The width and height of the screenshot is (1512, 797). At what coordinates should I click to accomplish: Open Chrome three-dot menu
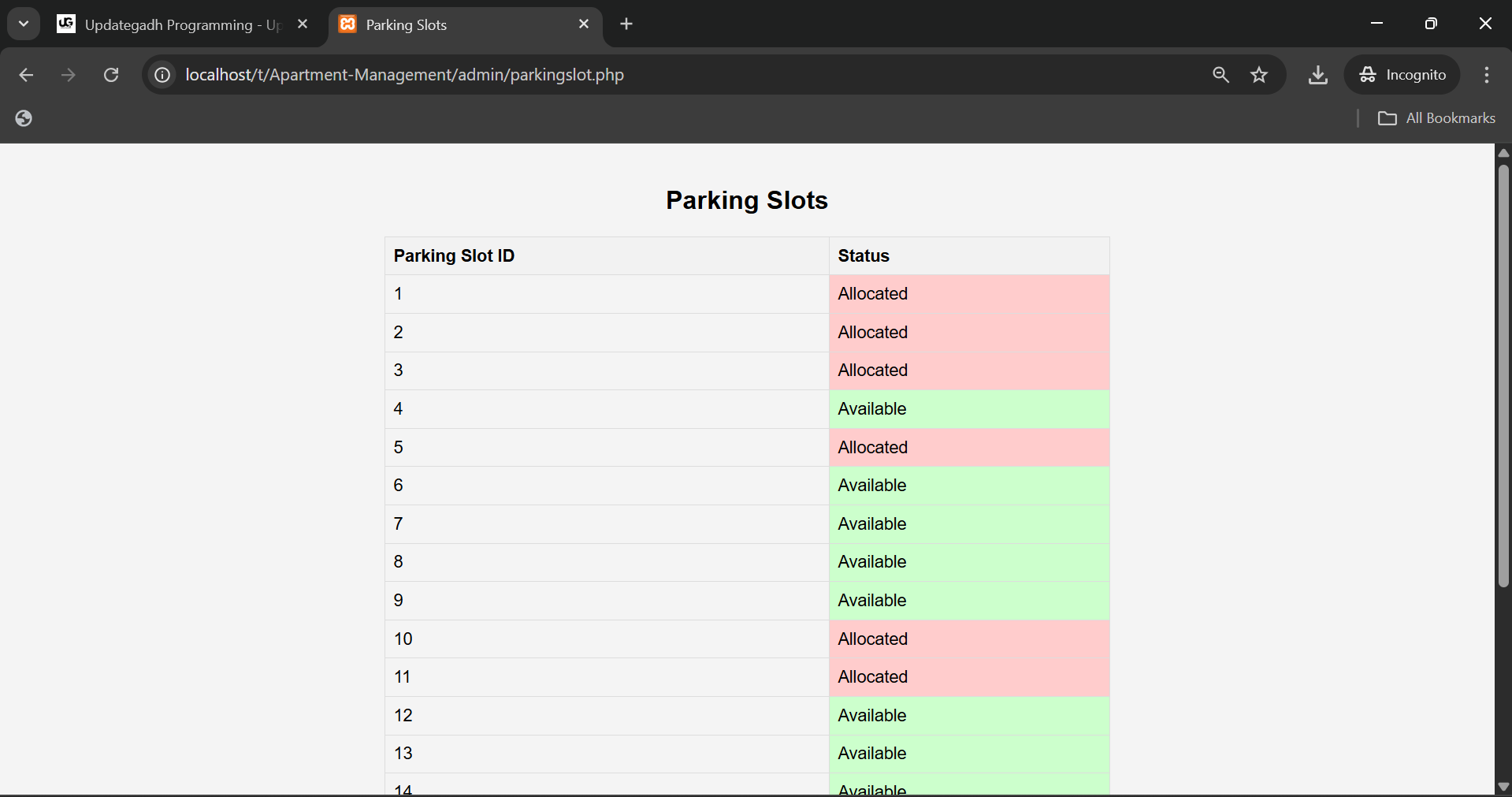[x=1486, y=75]
